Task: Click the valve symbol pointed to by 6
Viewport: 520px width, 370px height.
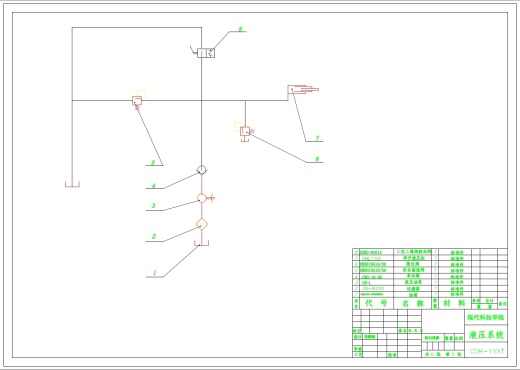Action: (x=245, y=132)
